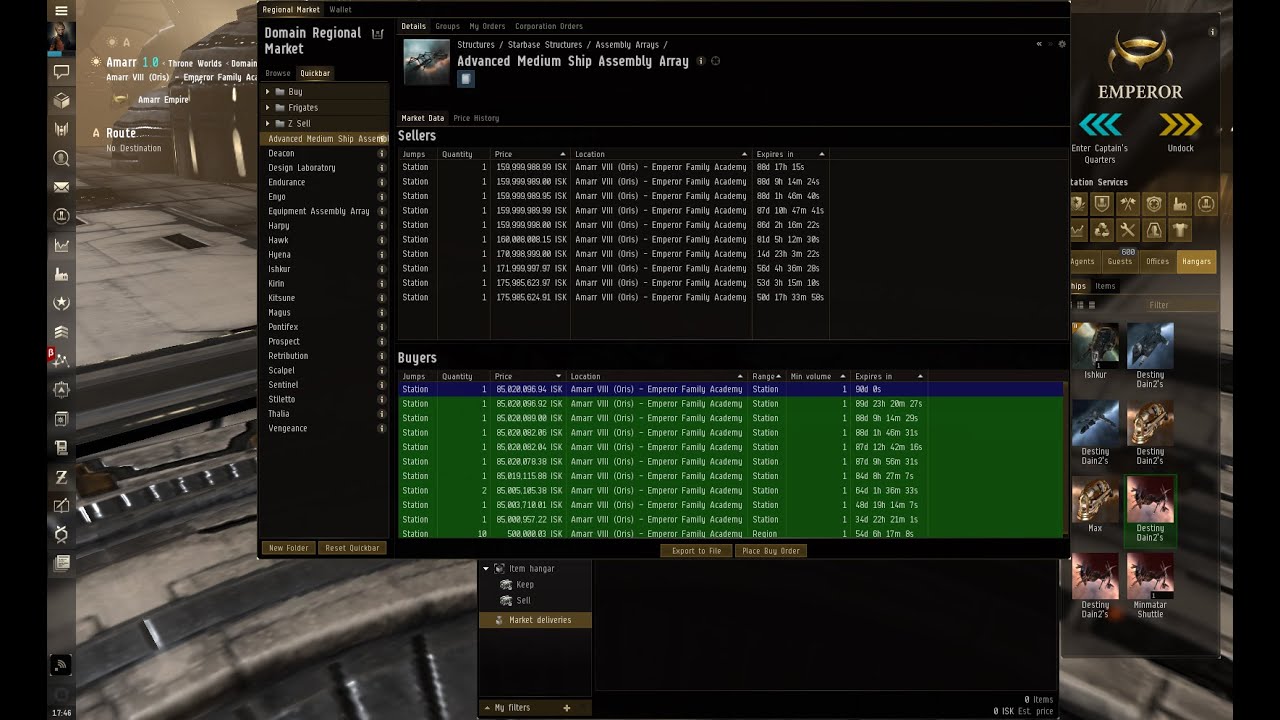Viewport: 1280px width, 720px height.
Task: Expand the Buy folder in quickbar
Action: coord(268,92)
